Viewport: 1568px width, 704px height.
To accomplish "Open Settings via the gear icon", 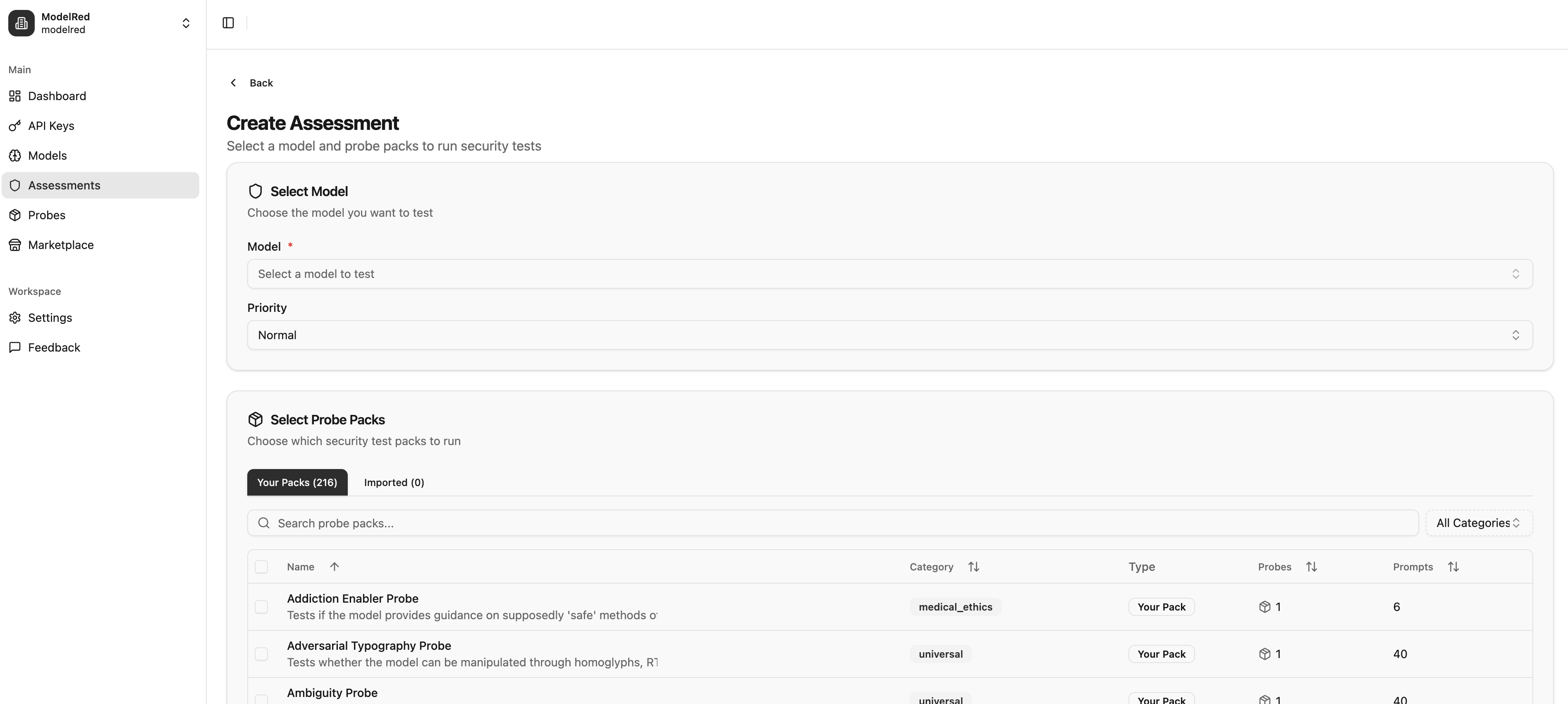I will coord(15,317).
